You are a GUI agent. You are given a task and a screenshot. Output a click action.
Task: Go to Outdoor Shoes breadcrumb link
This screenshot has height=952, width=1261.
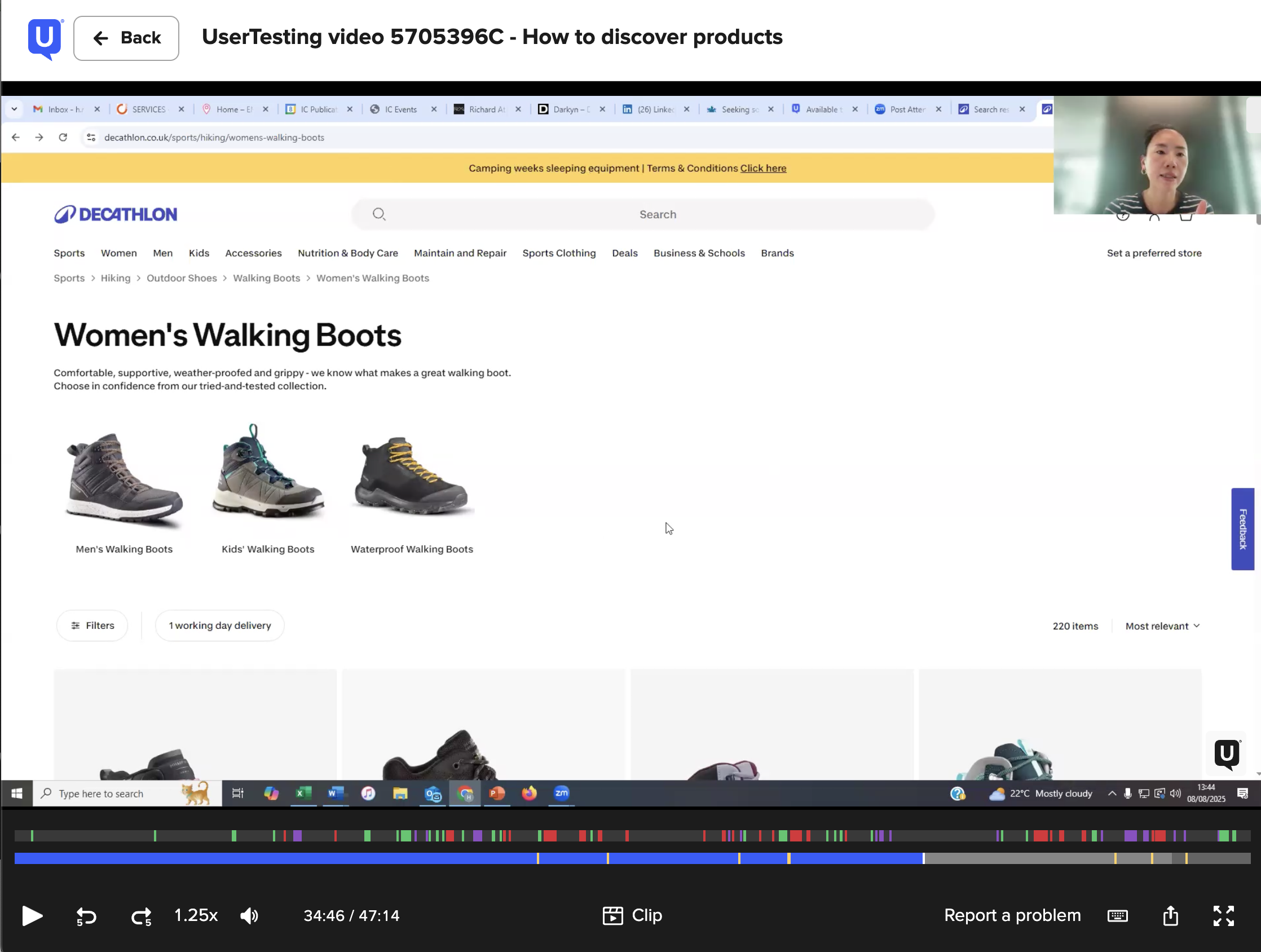pos(181,278)
